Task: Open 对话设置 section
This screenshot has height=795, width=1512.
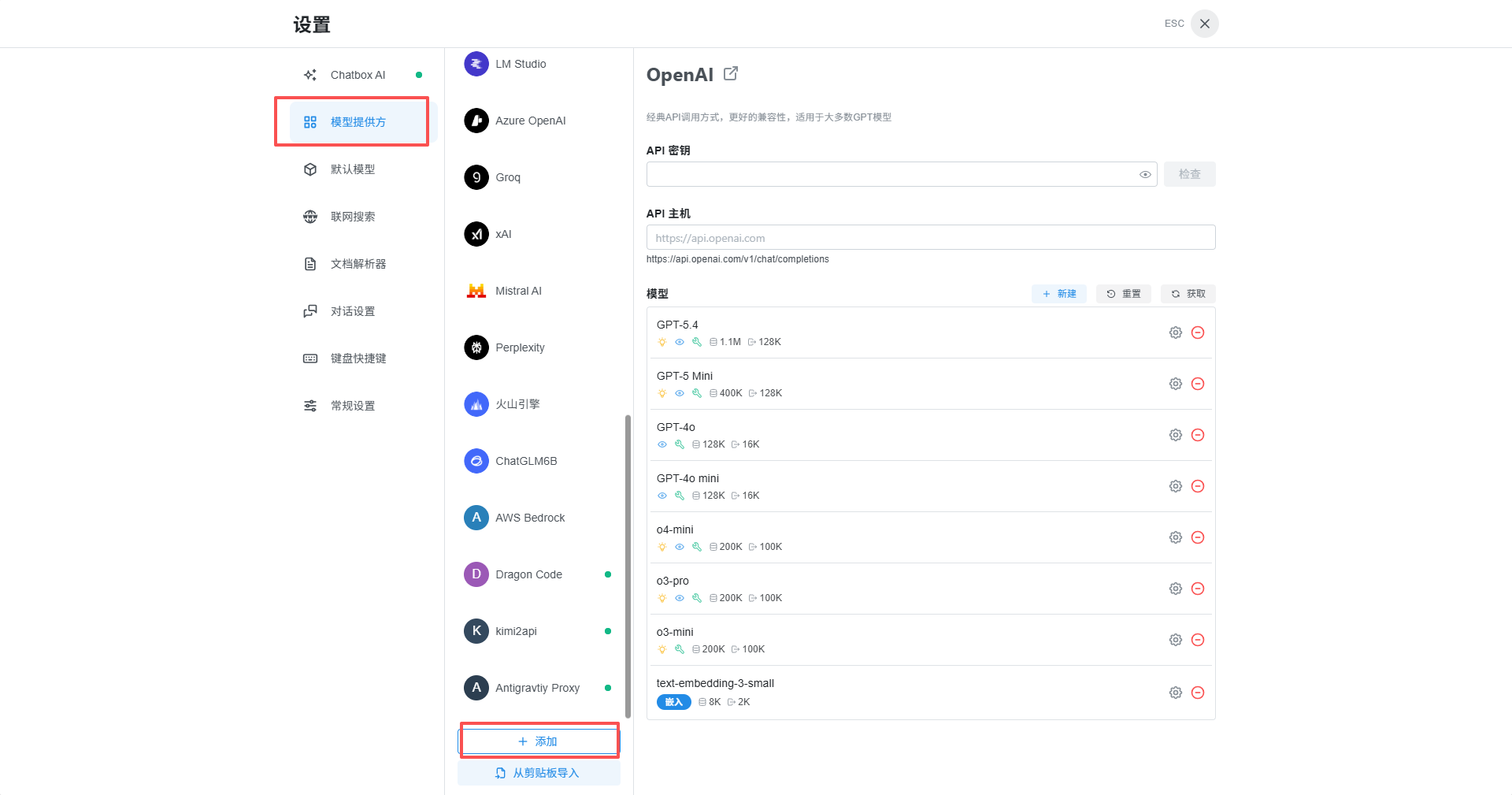Action: (363, 311)
